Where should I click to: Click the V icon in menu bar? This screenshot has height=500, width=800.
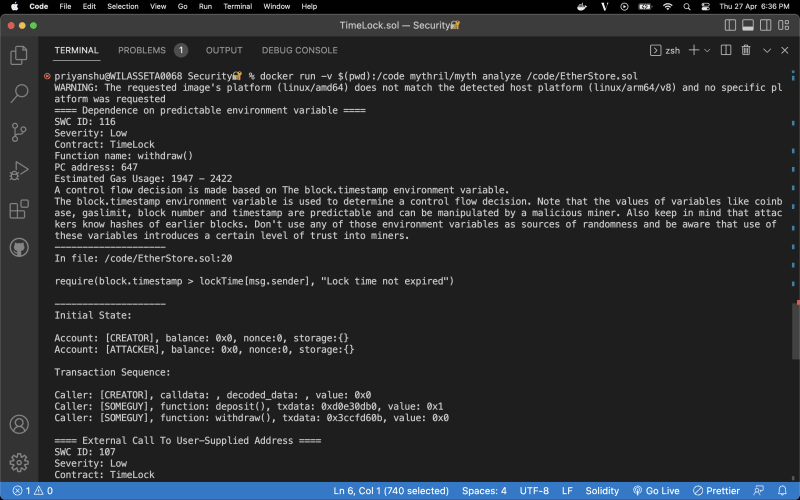pos(605,6)
